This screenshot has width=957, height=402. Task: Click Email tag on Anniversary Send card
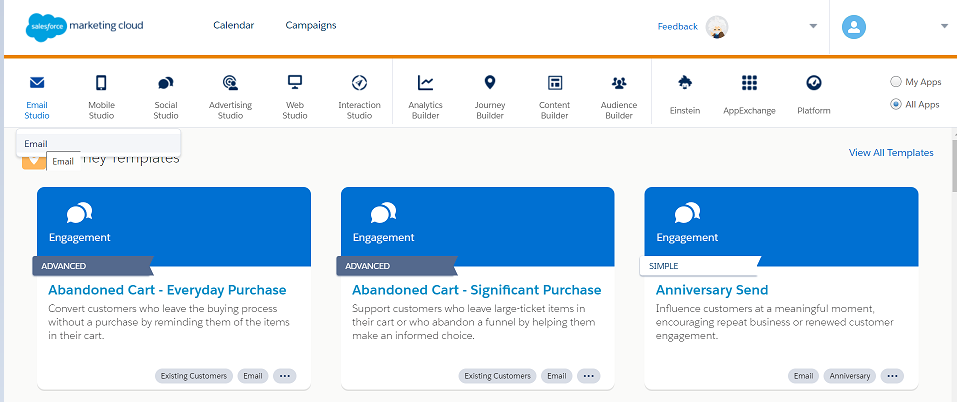tap(803, 376)
